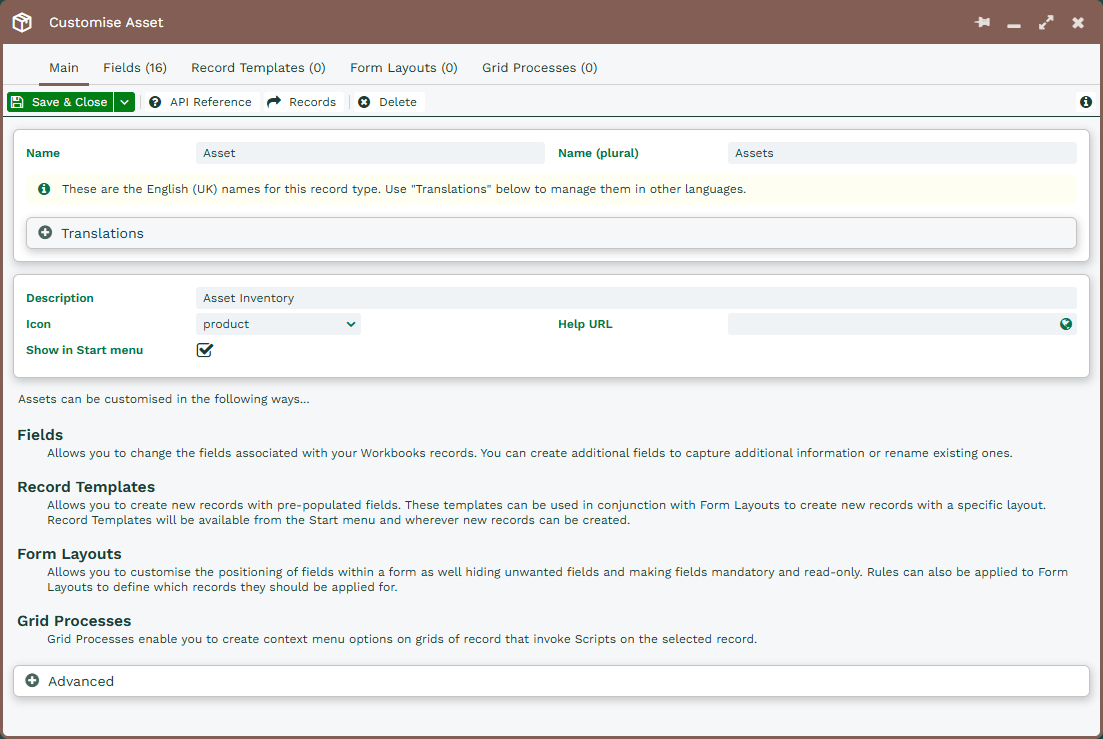Switch to the Fields (16) tab
Viewport: 1103px width, 739px height.
(x=135, y=68)
